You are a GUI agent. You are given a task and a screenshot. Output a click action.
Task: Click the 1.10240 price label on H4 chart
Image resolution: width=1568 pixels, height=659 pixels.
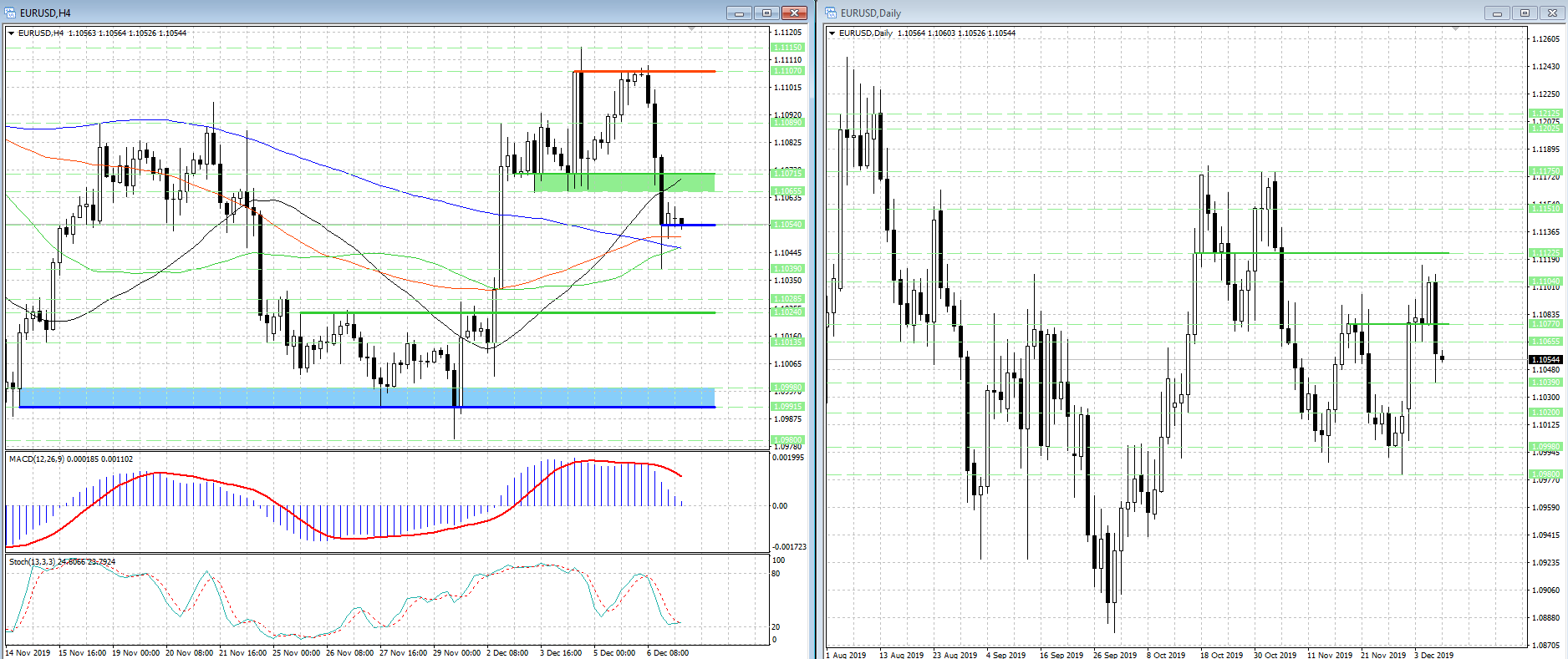(x=787, y=312)
